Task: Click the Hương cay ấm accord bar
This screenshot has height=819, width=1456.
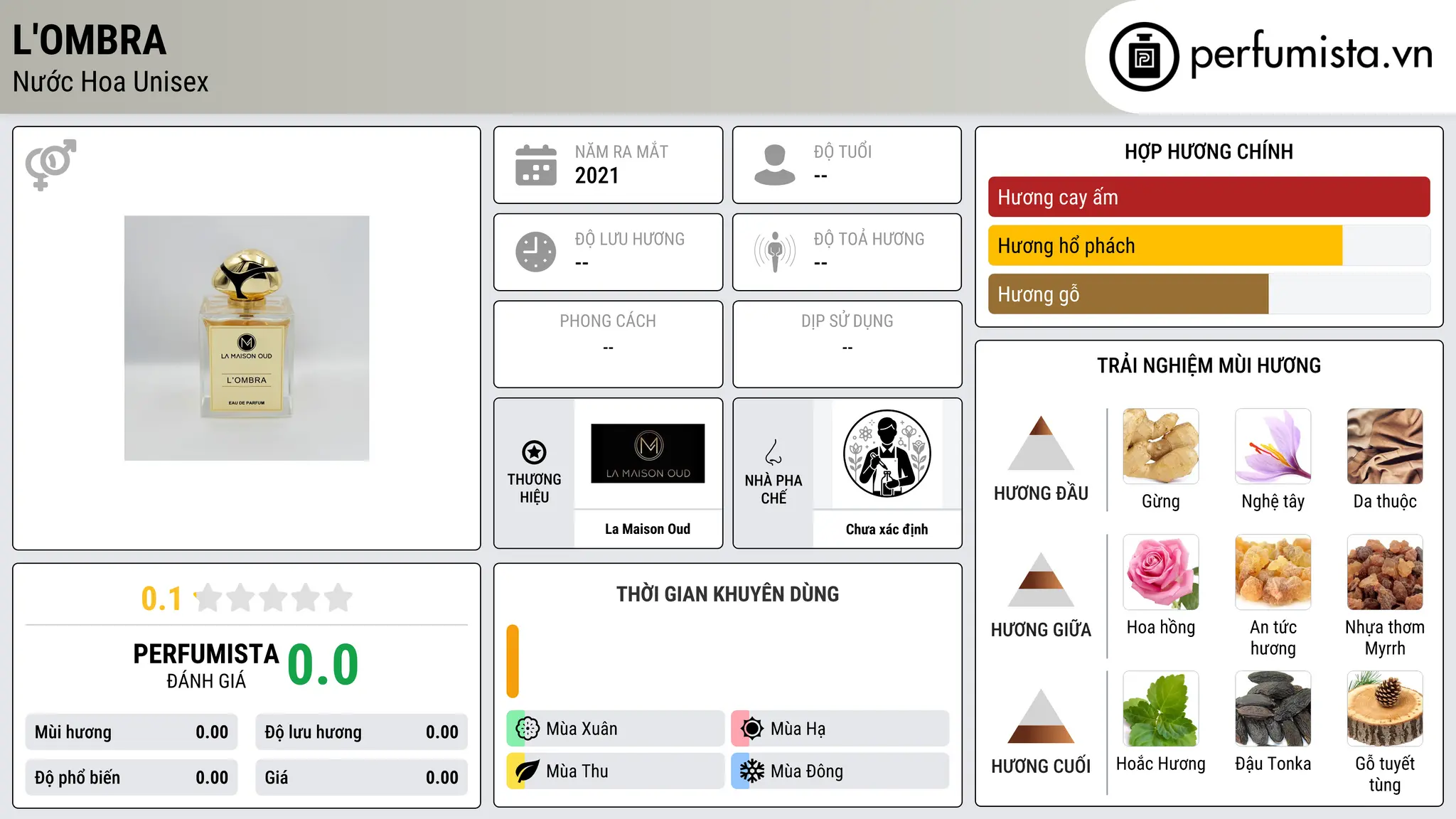Action: (1209, 197)
